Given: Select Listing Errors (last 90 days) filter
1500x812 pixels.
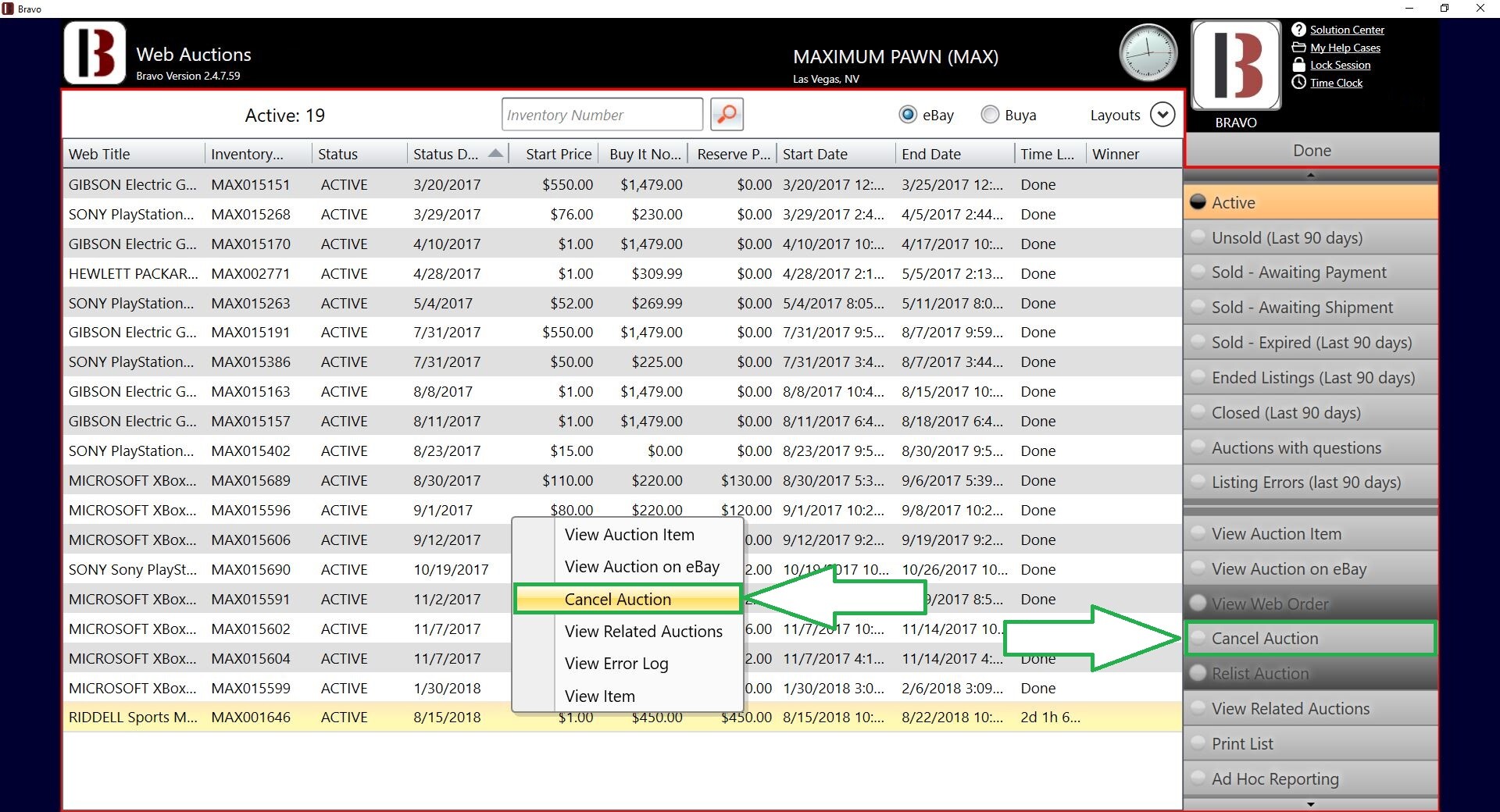Looking at the screenshot, I should coord(1311,483).
